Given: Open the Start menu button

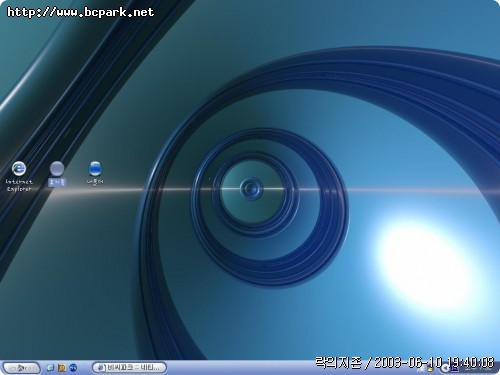Looking at the screenshot, I should point(21,368).
